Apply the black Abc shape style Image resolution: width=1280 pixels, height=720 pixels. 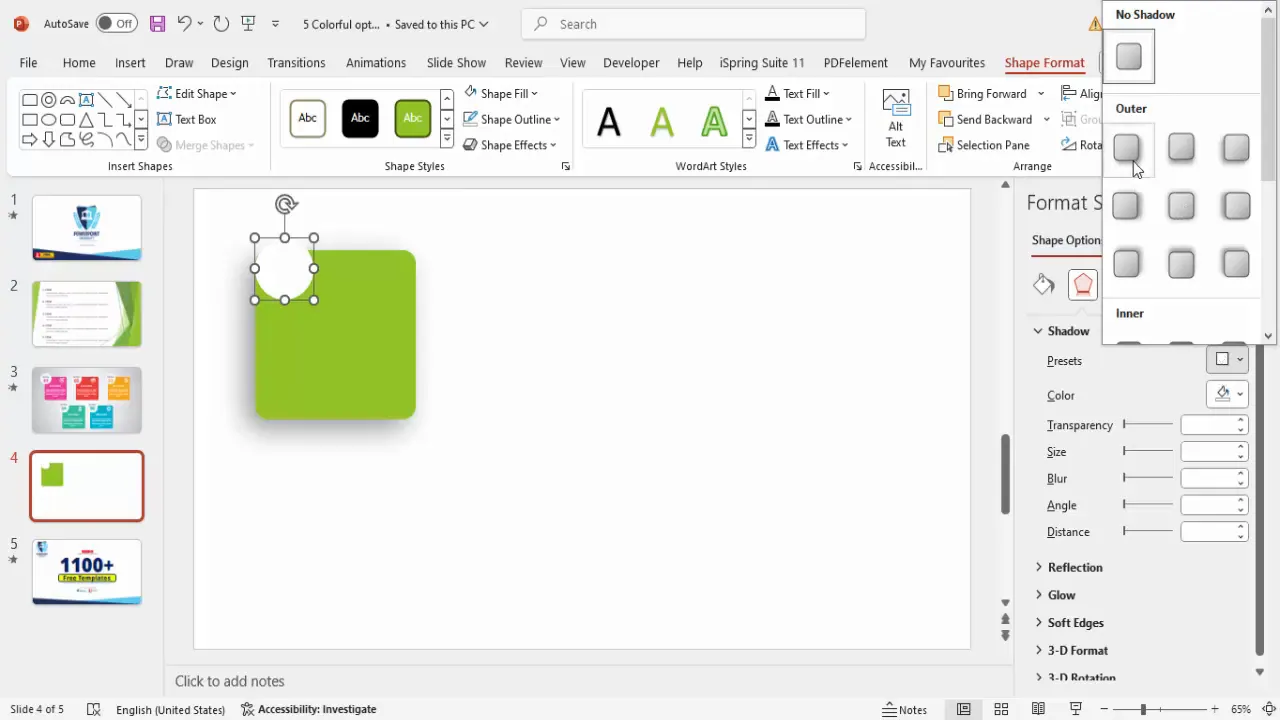tap(360, 118)
